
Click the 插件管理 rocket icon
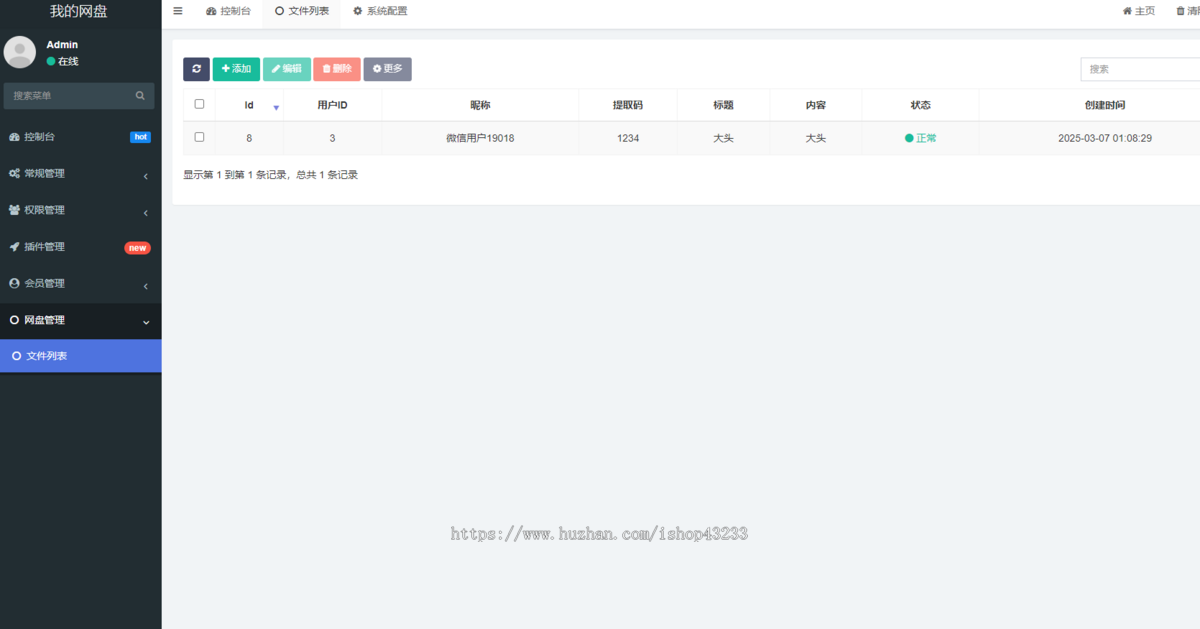coord(14,247)
